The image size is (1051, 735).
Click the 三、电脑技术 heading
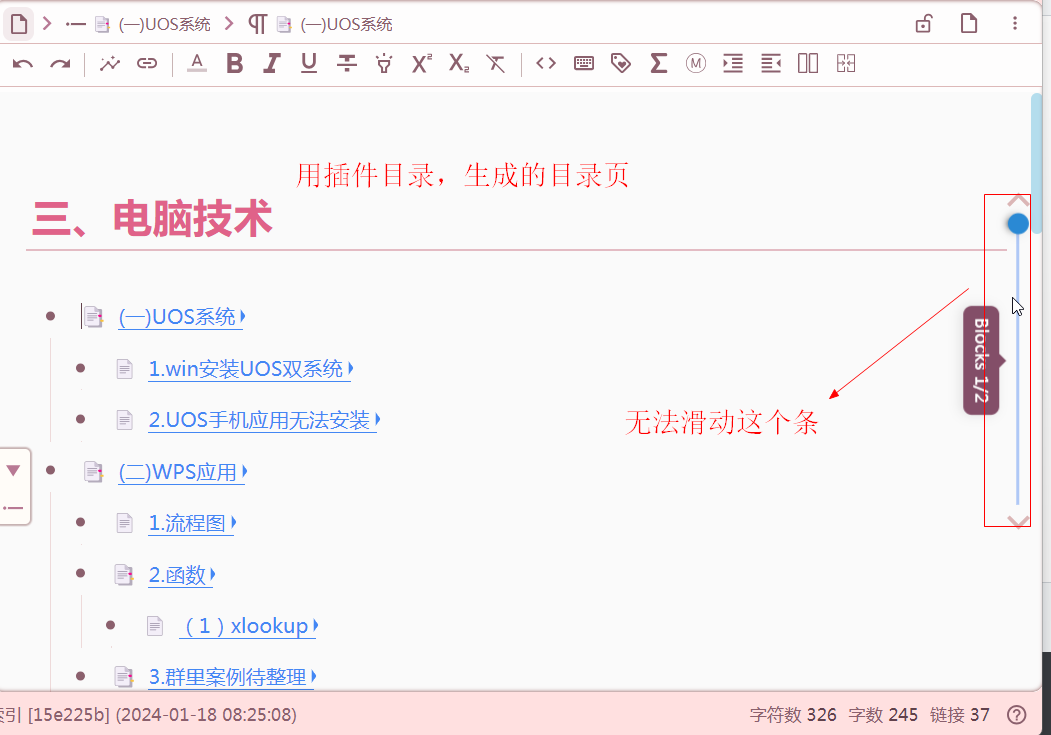(x=153, y=219)
